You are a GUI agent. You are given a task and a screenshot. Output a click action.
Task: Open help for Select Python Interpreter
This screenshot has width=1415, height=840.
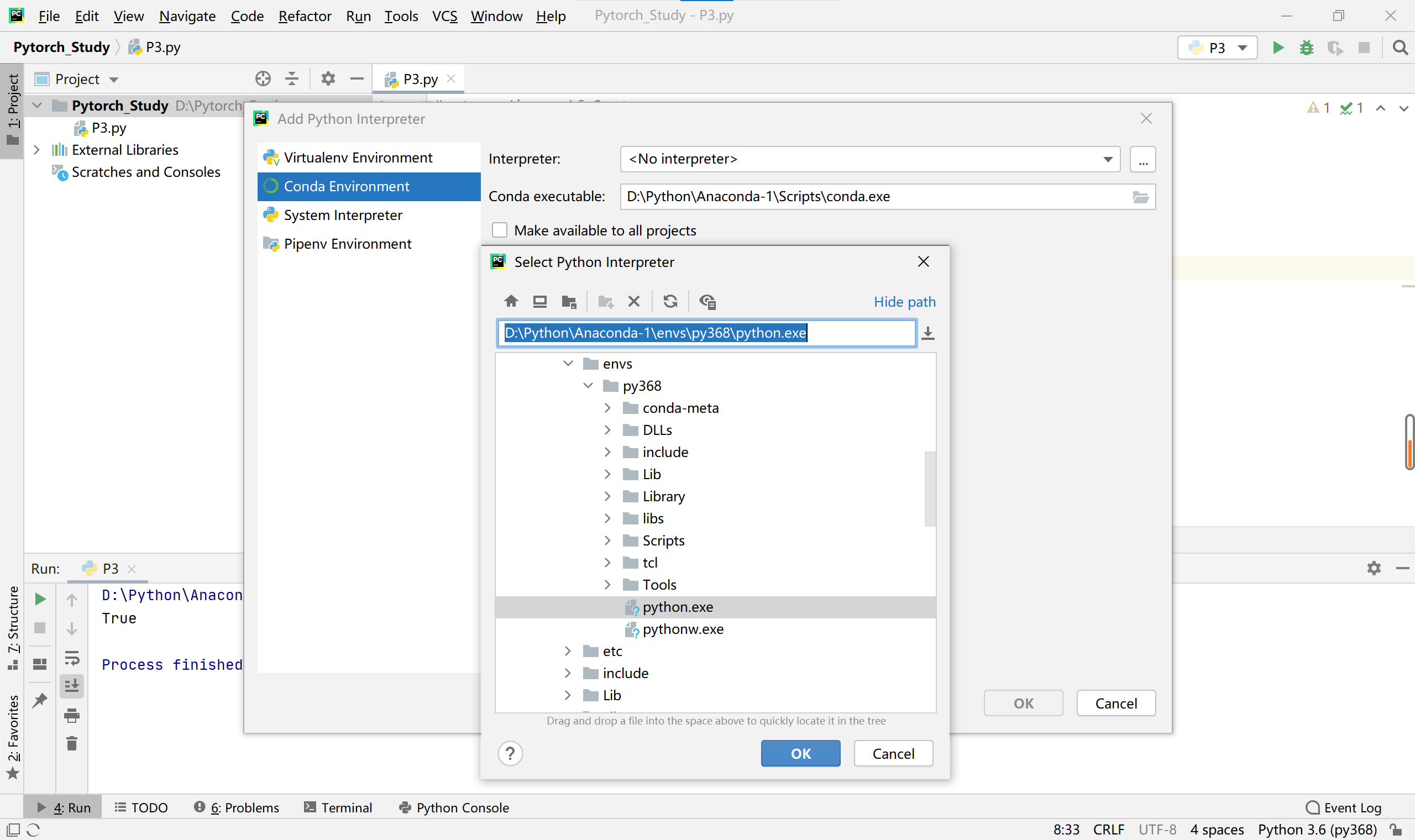coord(511,754)
